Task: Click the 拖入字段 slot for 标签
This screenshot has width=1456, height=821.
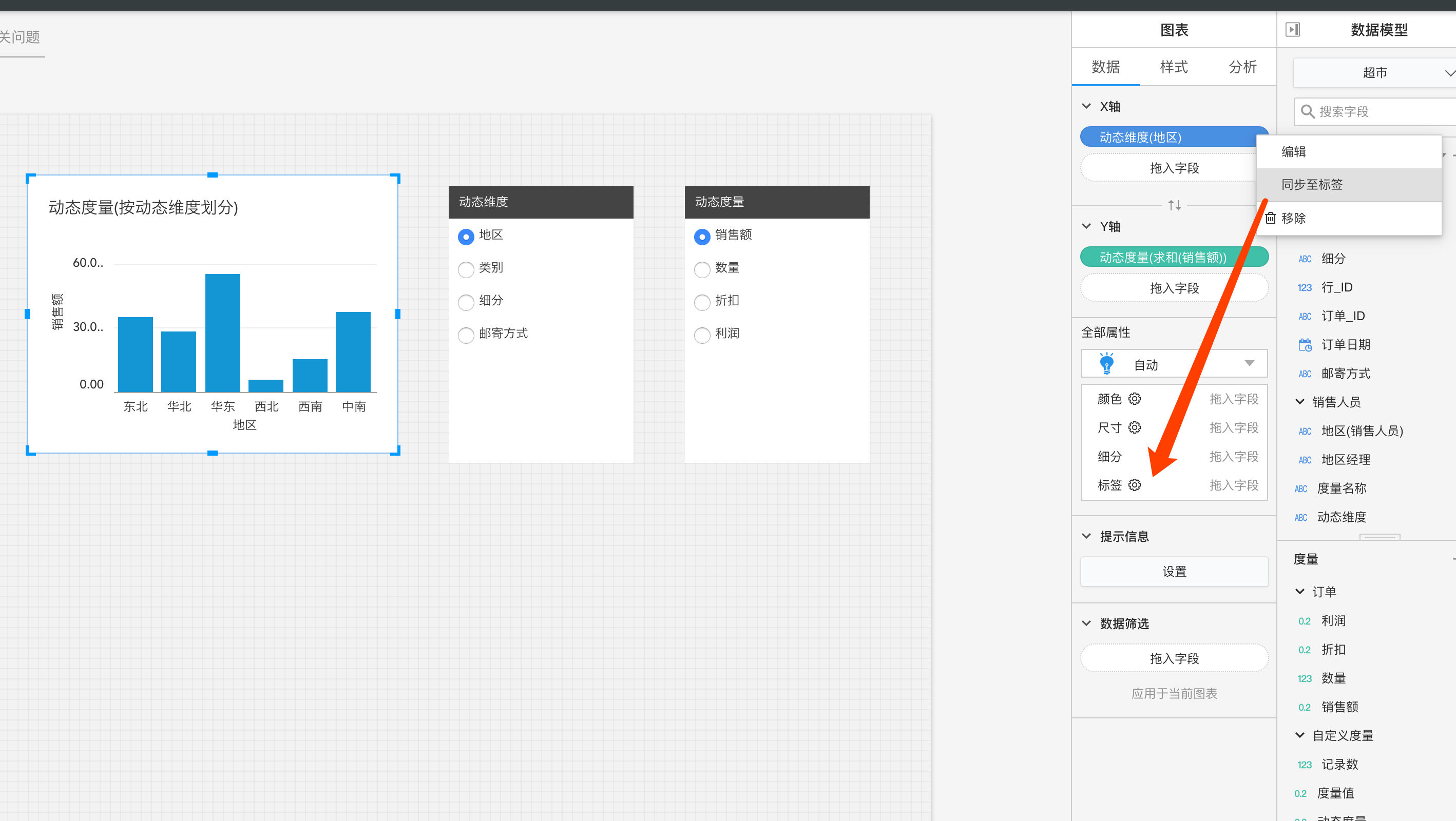Action: coord(1234,485)
